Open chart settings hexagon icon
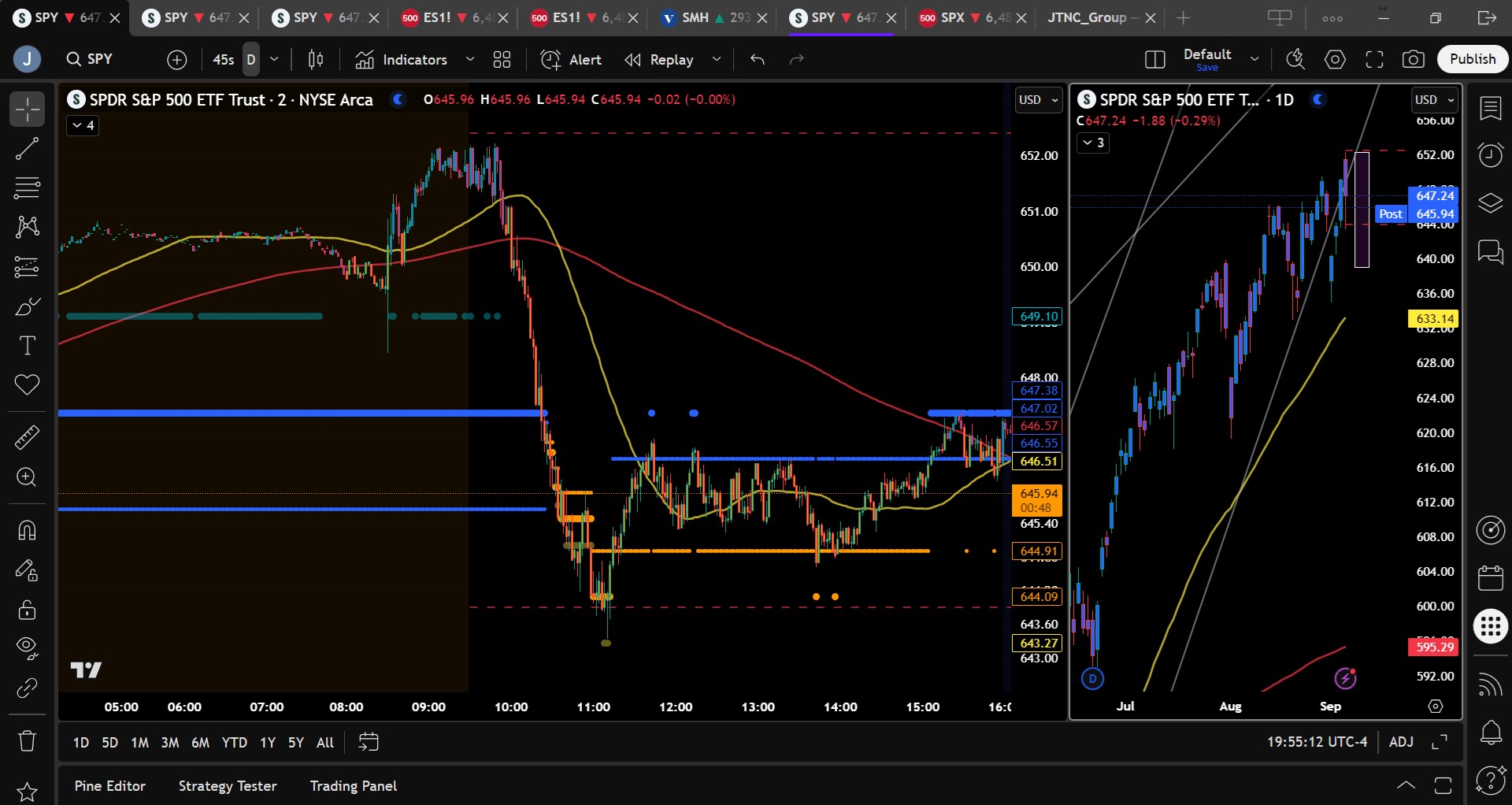The width and height of the screenshot is (1512, 805). (x=1335, y=59)
